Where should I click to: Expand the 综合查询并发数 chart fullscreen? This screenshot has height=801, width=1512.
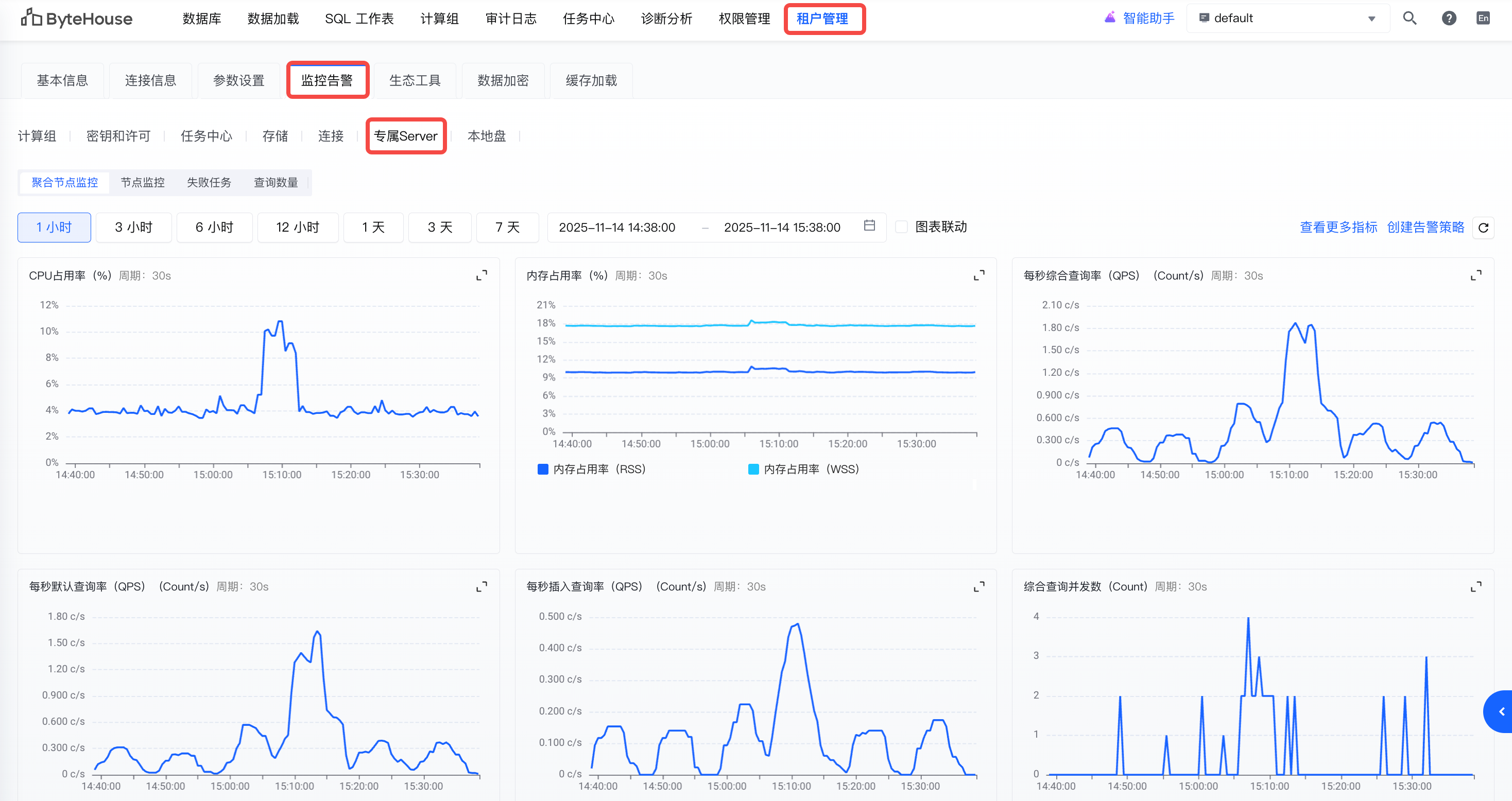tap(1475, 586)
